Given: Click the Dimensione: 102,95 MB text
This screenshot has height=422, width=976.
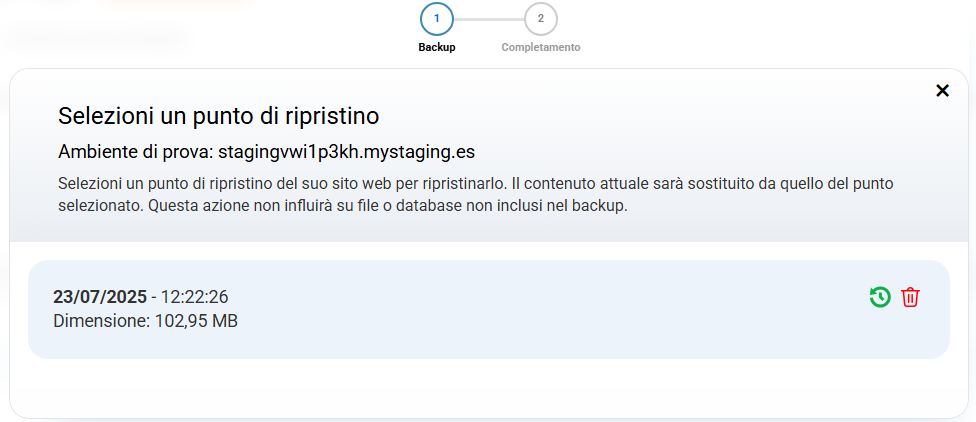Looking at the screenshot, I should click(145, 321).
